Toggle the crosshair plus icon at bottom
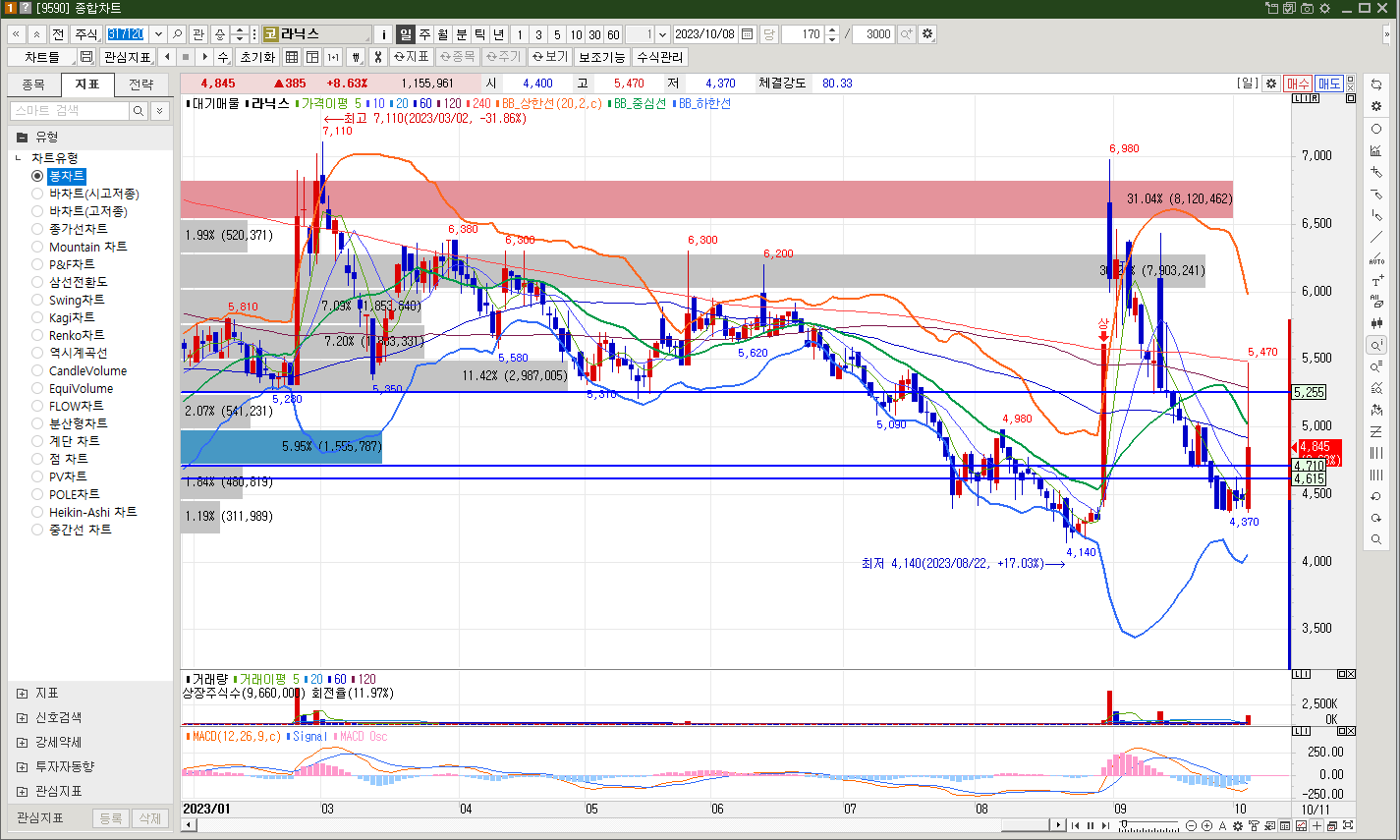Screen dimensions: 1400x840 pos(1316,825)
